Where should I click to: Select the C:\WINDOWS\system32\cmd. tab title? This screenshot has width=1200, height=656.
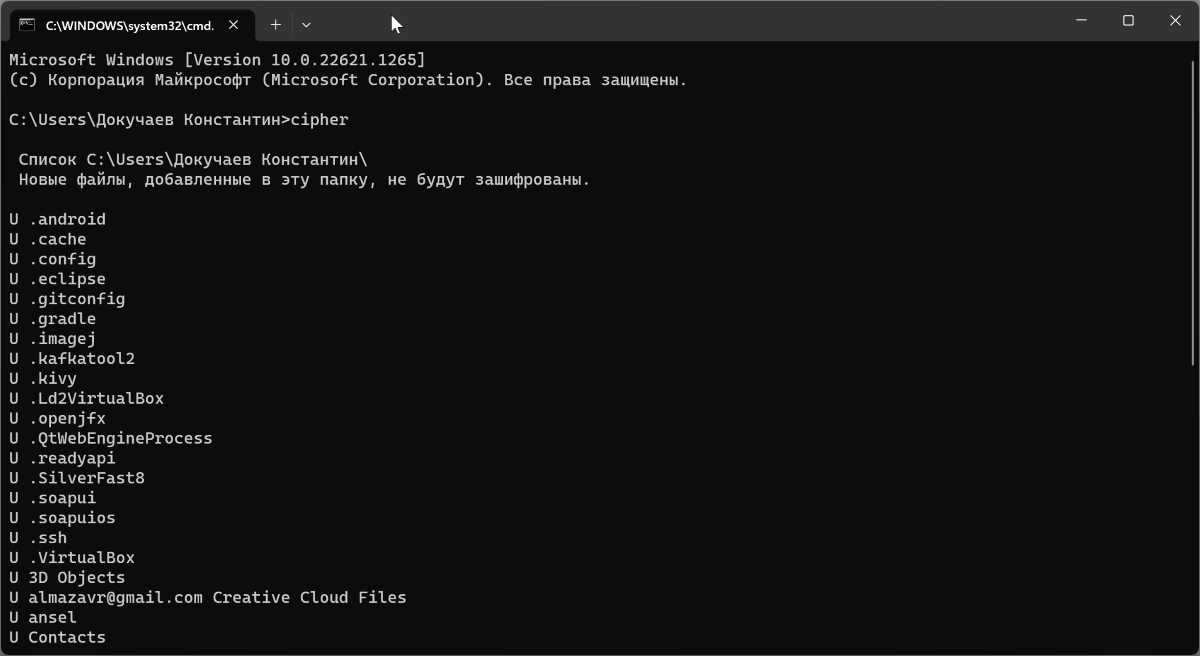(130, 25)
